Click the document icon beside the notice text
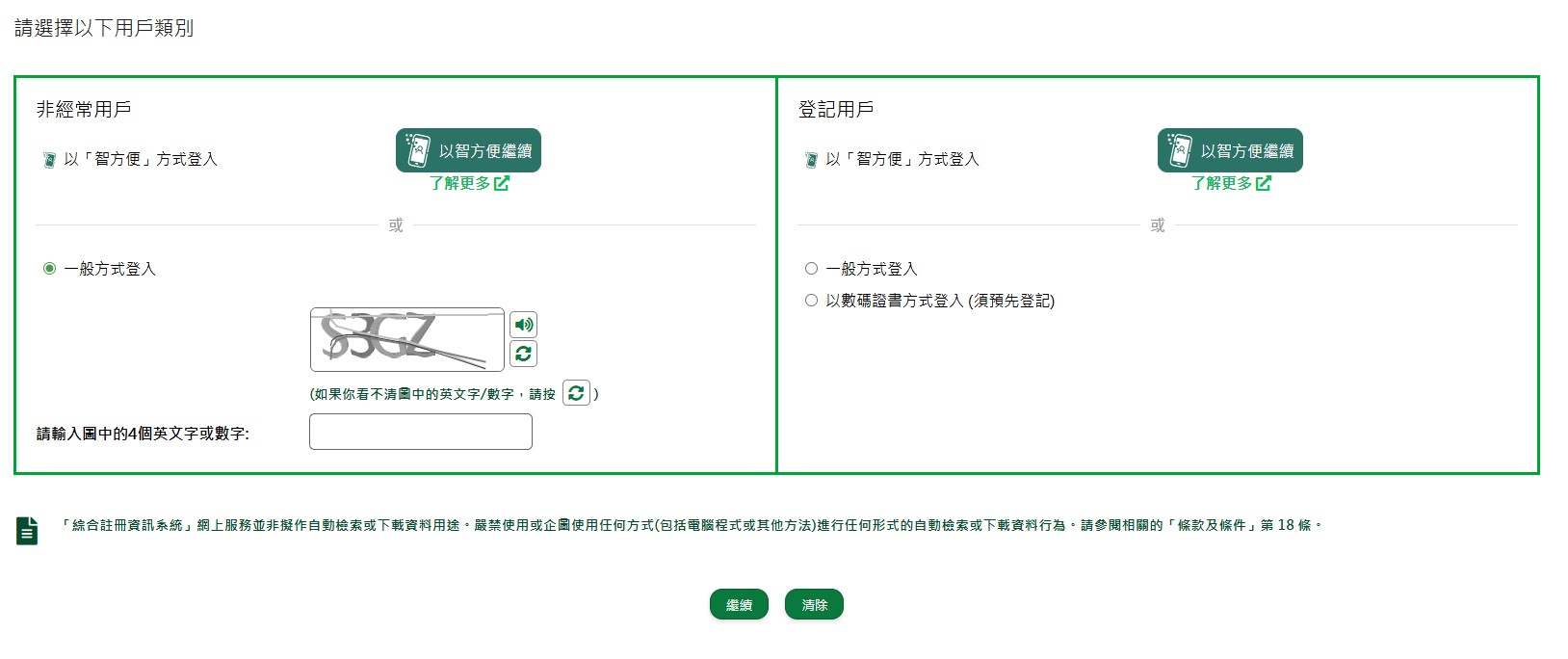The image size is (1568, 659). point(27,531)
